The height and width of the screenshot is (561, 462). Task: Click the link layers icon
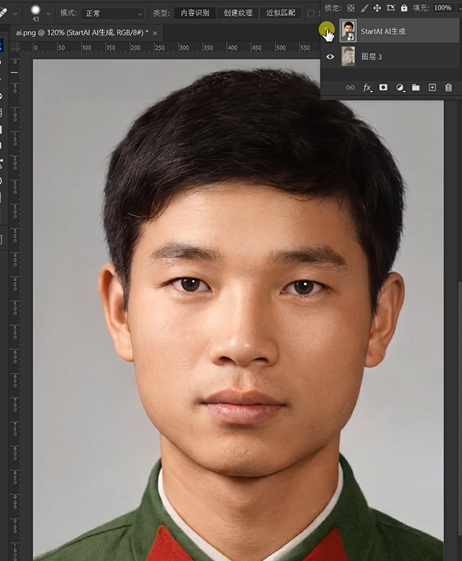pos(350,88)
